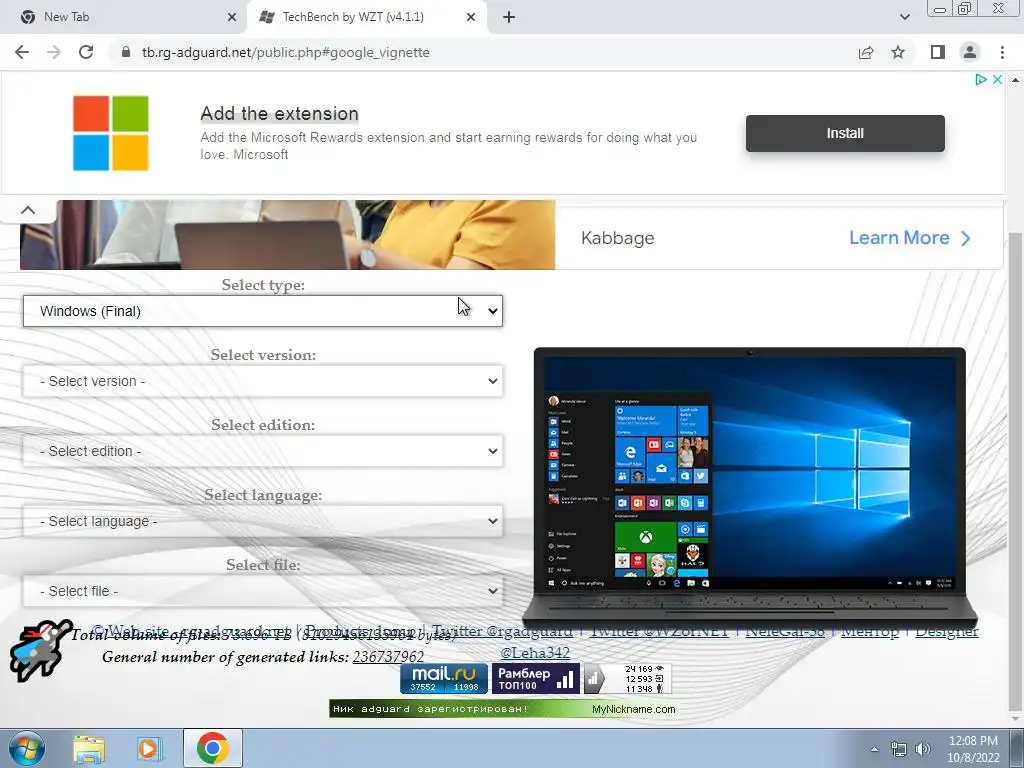The height and width of the screenshot is (768, 1024).
Task: Click the MyNickname.com banner
Action: coord(503,709)
